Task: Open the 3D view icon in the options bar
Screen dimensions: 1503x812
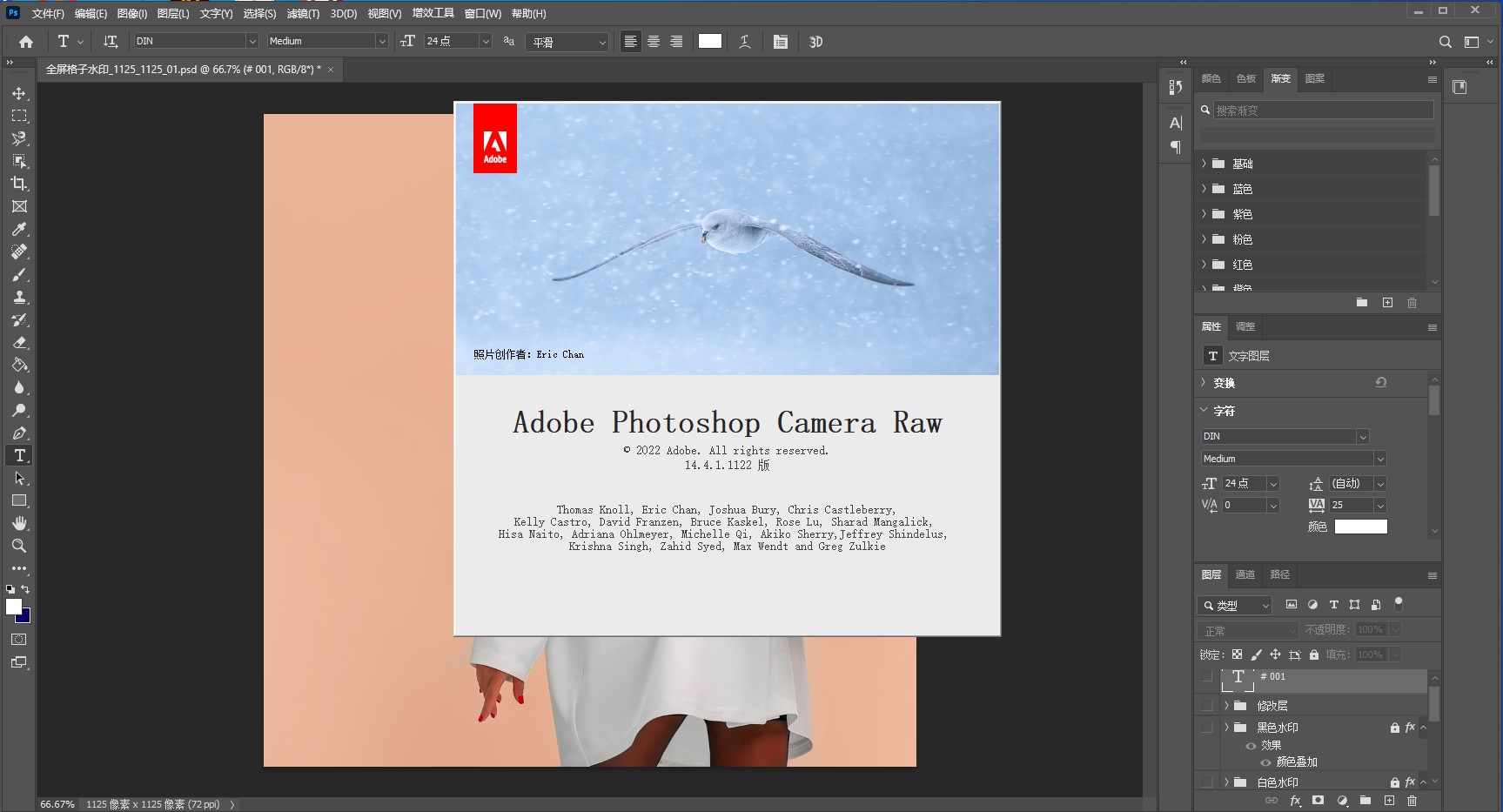Action: pyautogui.click(x=815, y=41)
